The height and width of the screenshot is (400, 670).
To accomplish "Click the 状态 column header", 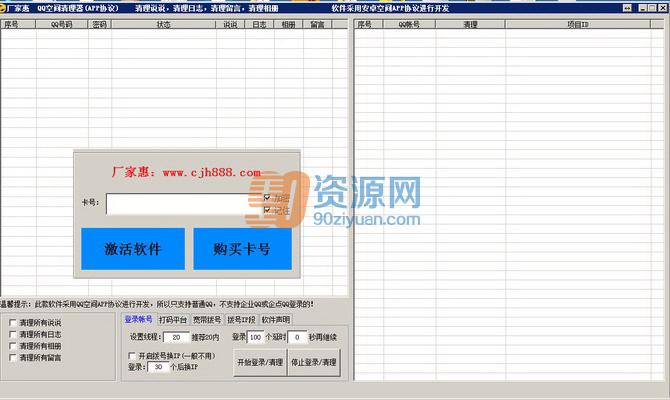I will coord(164,24).
